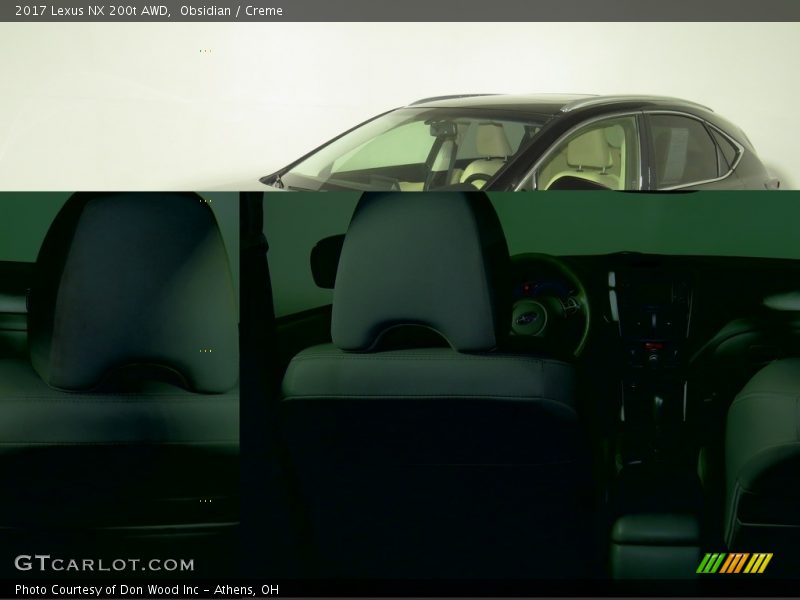Screen dimensions: 800x600
Task: Click the "Obsidian / Creme" color label
Action: (232, 11)
